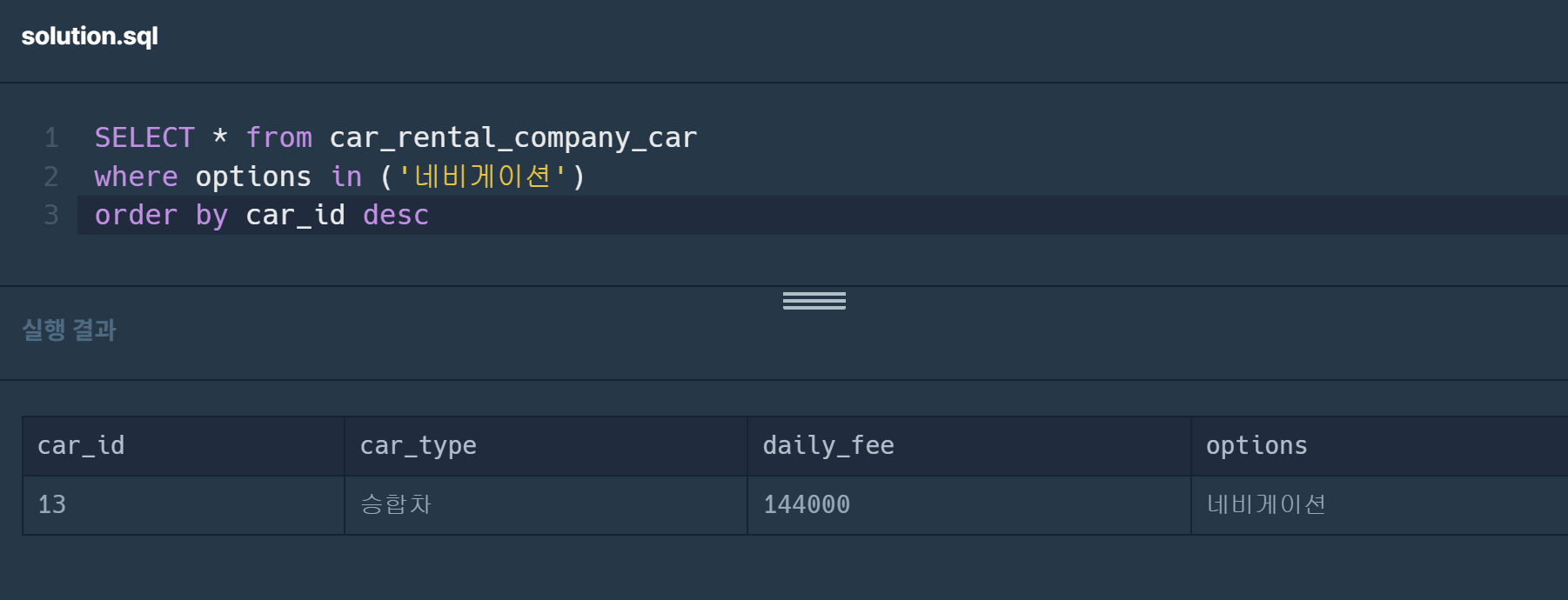Viewport: 1568px width, 600px height.
Task: Click line number 3 in gutter
Action: tap(51, 215)
